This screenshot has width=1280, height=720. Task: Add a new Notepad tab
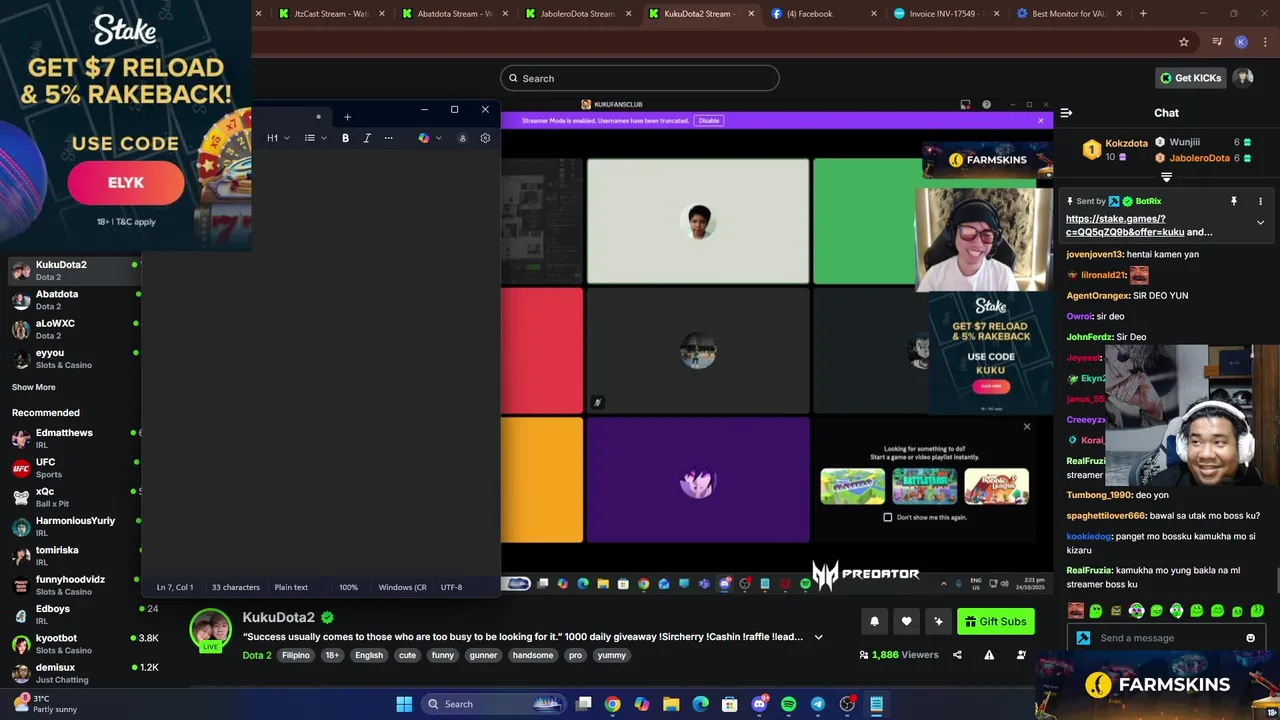[x=347, y=117]
